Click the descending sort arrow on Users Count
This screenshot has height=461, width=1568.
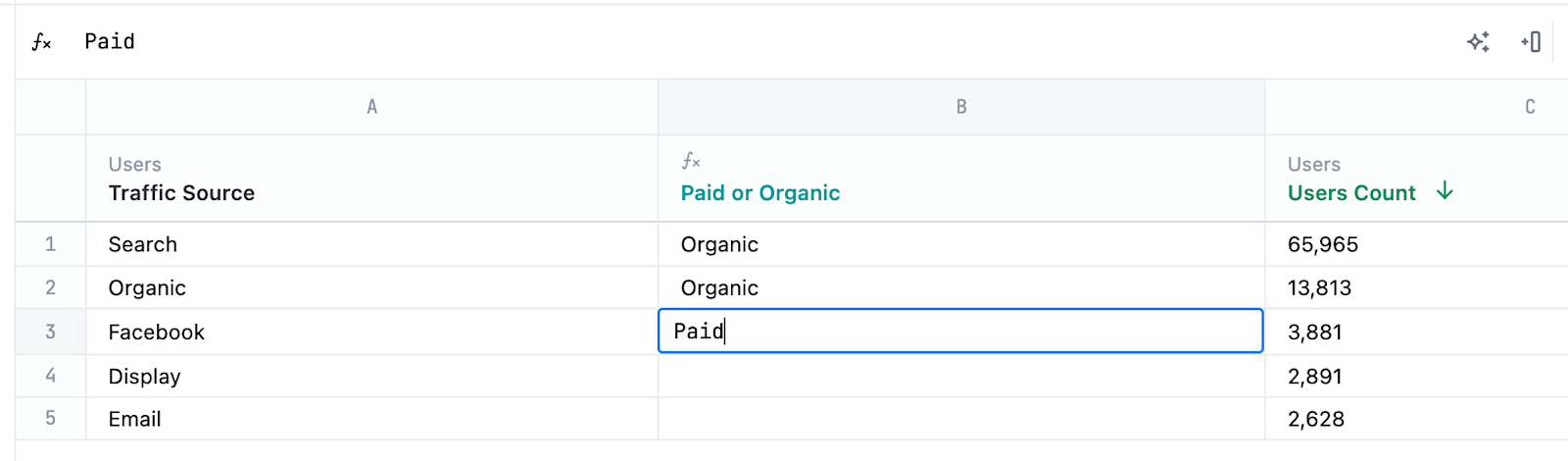click(x=1445, y=191)
